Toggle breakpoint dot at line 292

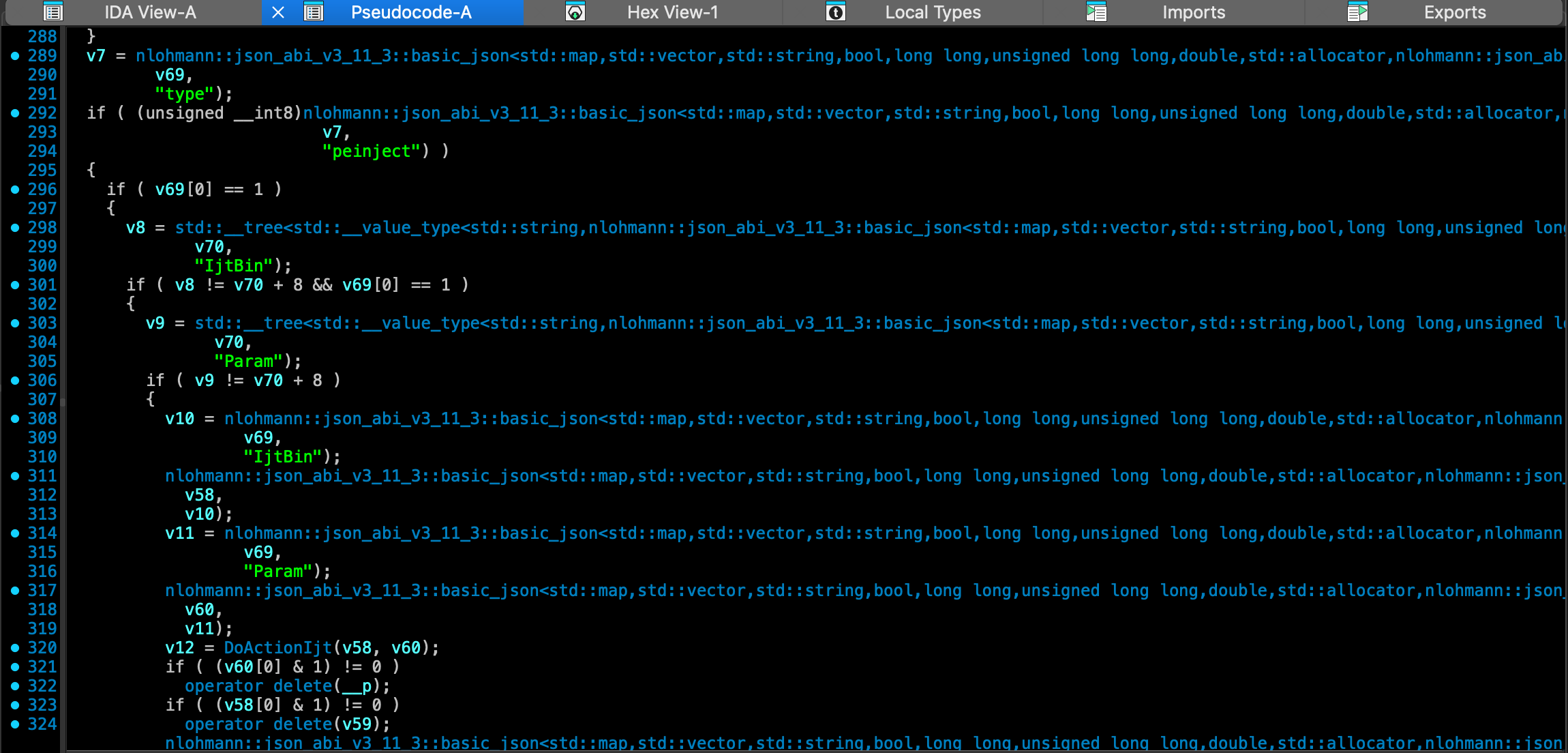click(x=15, y=113)
